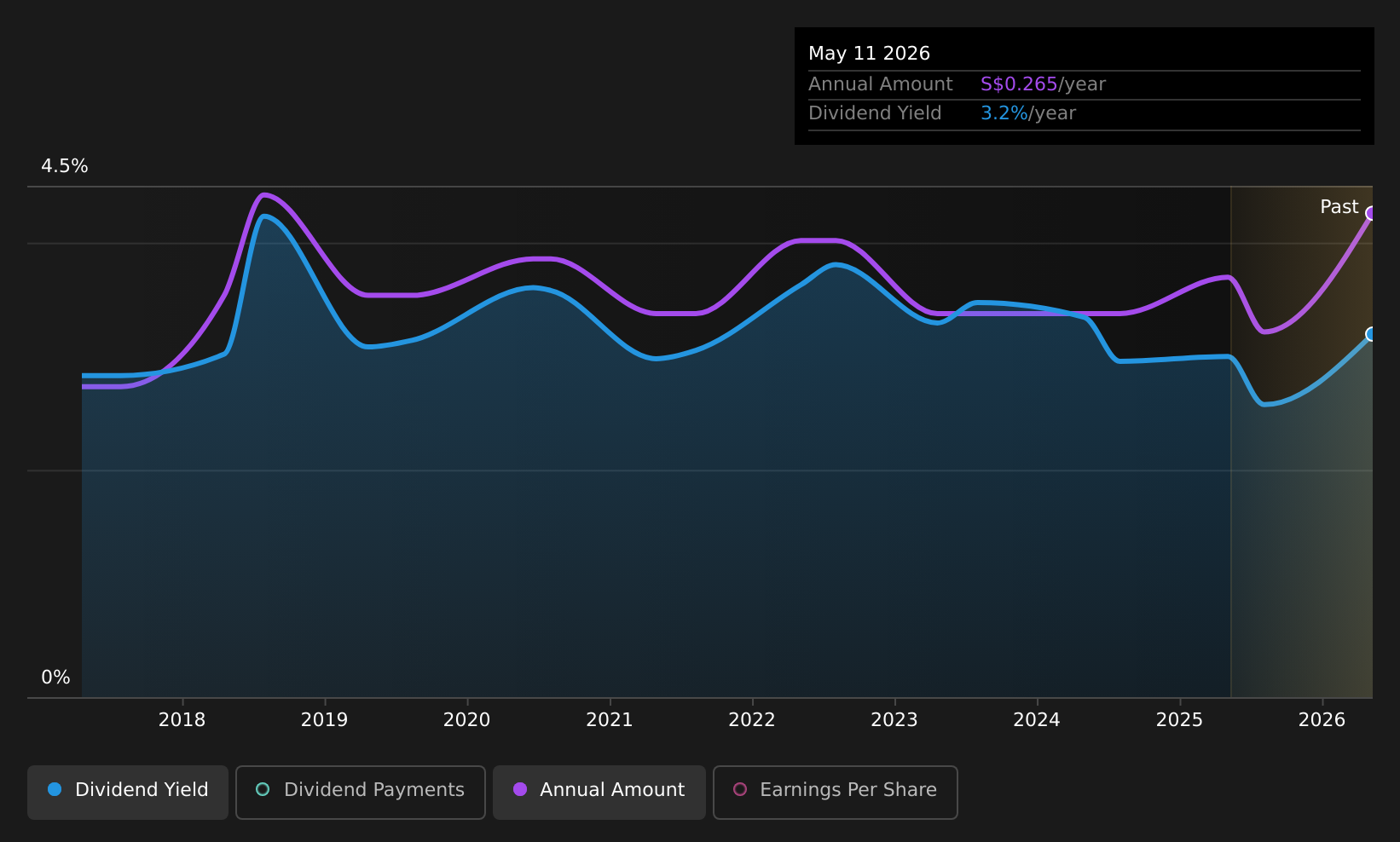Toggle the Annual Amount series

click(599, 792)
